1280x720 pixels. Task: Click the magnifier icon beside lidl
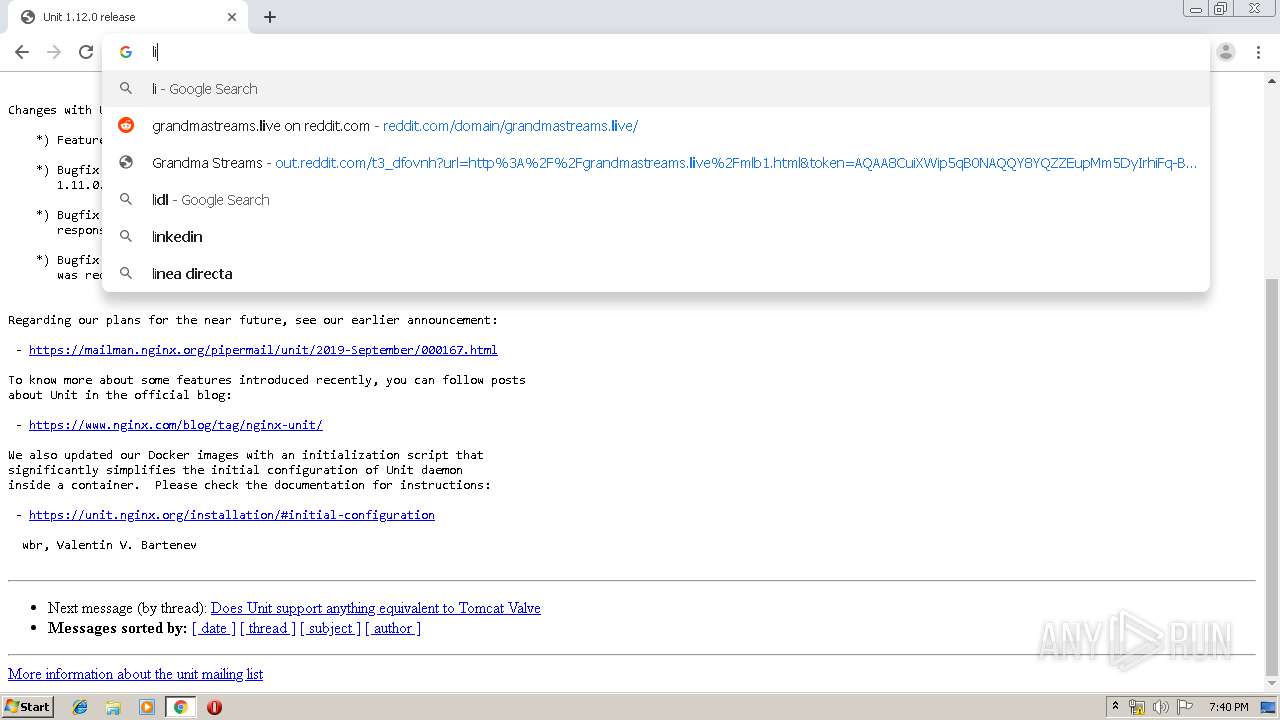coord(126,199)
